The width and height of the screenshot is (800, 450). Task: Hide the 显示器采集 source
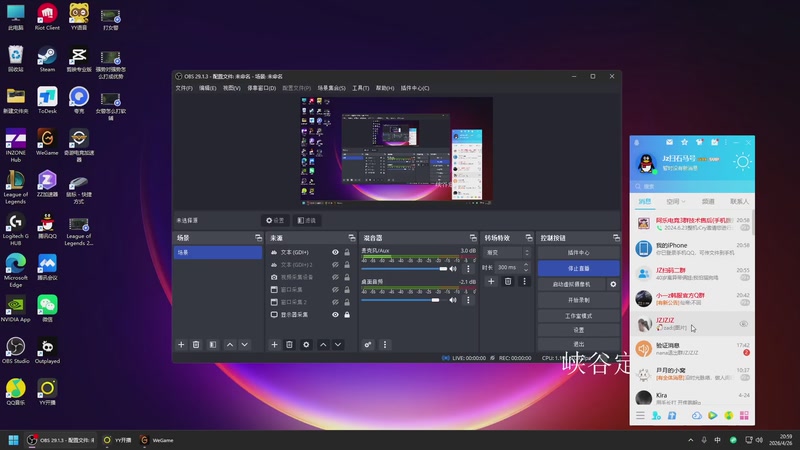coord(335,315)
